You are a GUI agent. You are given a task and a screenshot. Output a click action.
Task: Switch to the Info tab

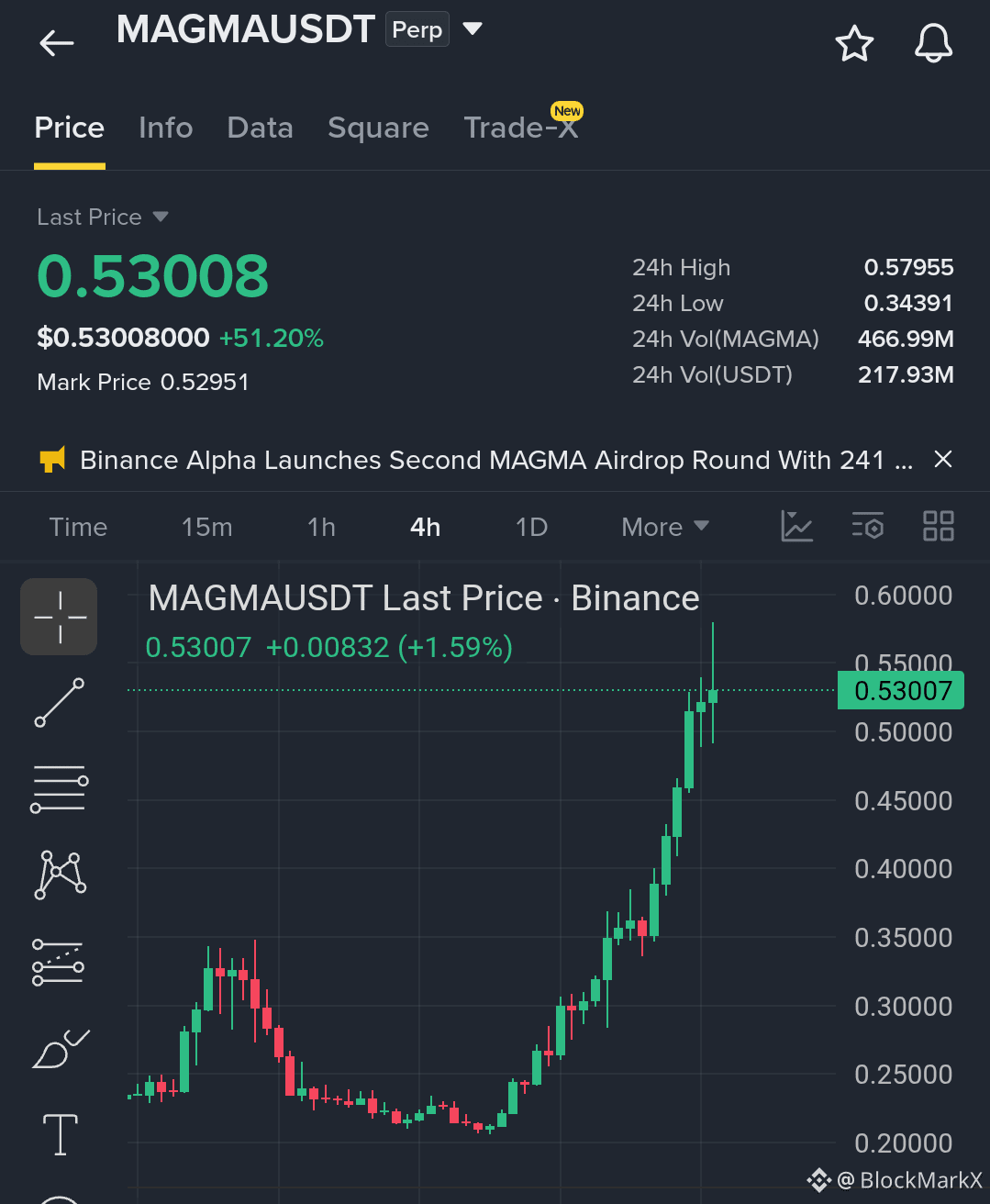[x=165, y=128]
